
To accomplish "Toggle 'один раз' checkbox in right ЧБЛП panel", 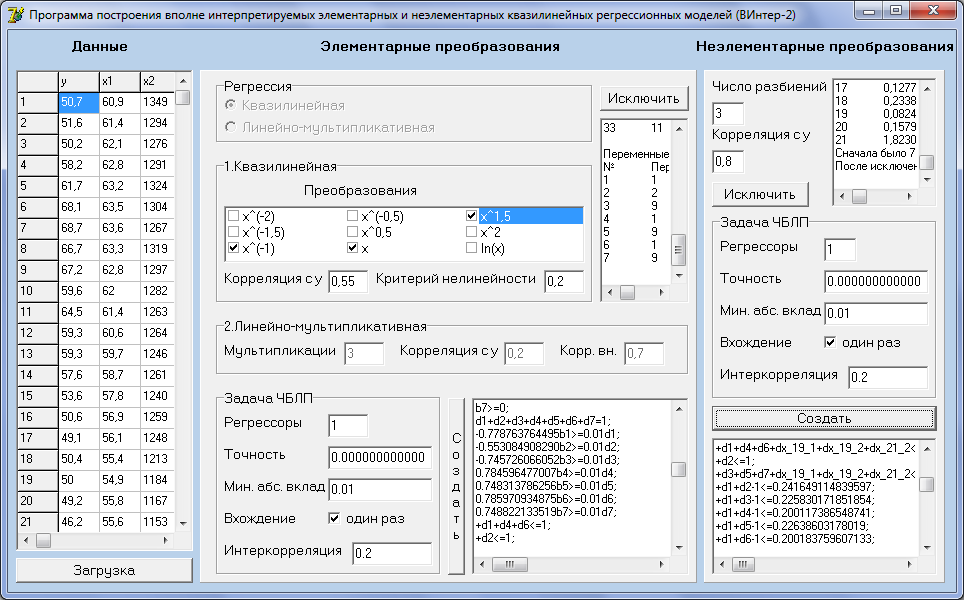I will point(829,343).
